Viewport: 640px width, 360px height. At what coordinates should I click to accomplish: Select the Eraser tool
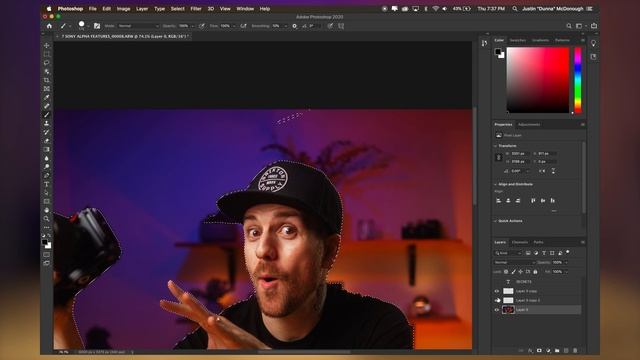47,141
